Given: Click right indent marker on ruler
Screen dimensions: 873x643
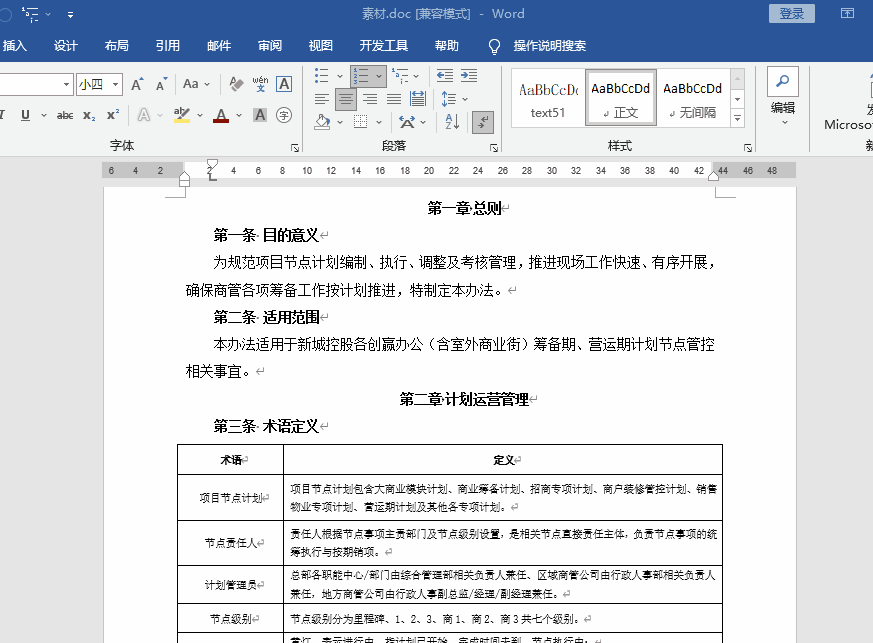Looking at the screenshot, I should coord(713,176).
